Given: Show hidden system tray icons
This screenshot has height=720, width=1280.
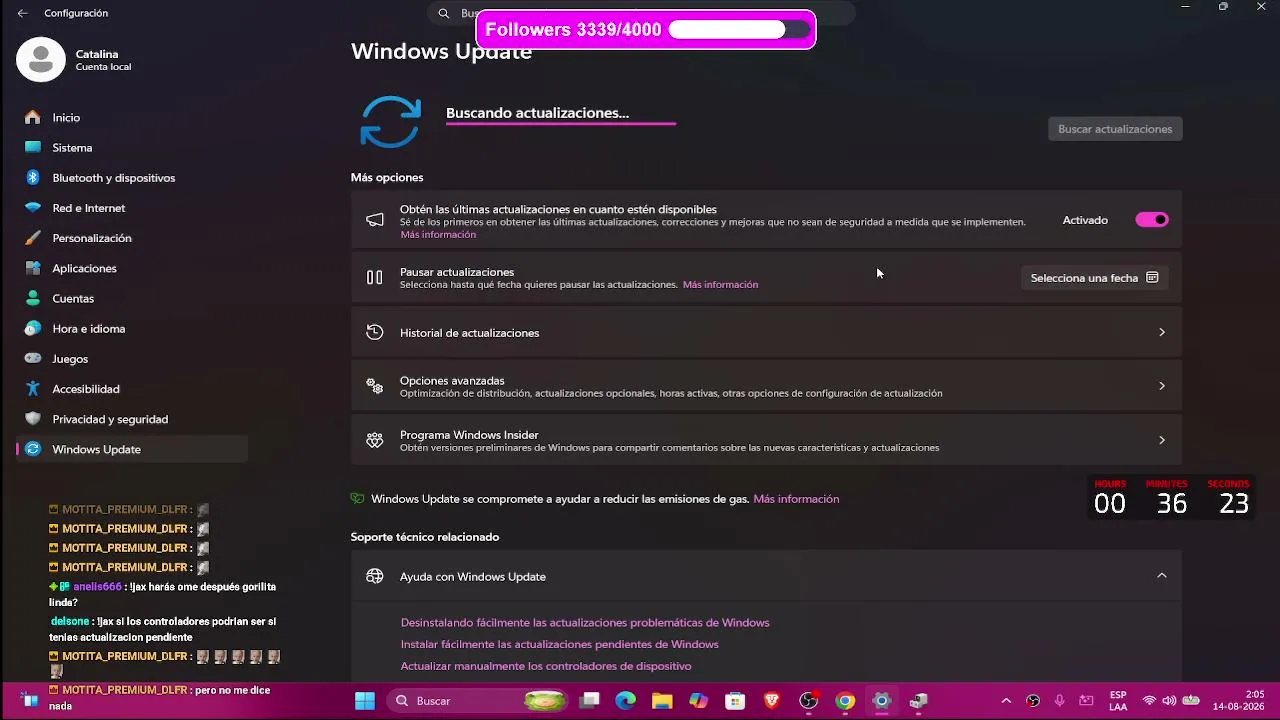Looking at the screenshot, I should coord(1006,701).
